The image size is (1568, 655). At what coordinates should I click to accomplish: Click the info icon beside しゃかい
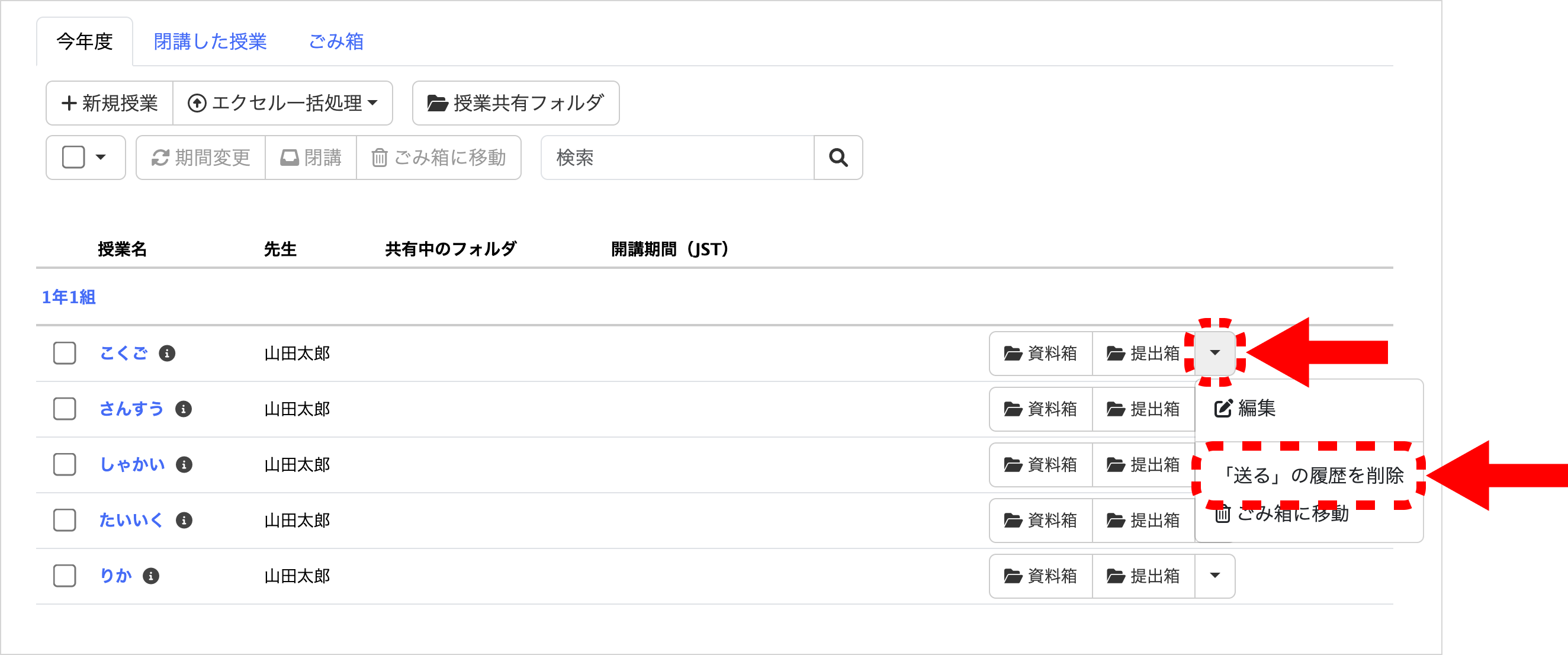[x=184, y=465]
